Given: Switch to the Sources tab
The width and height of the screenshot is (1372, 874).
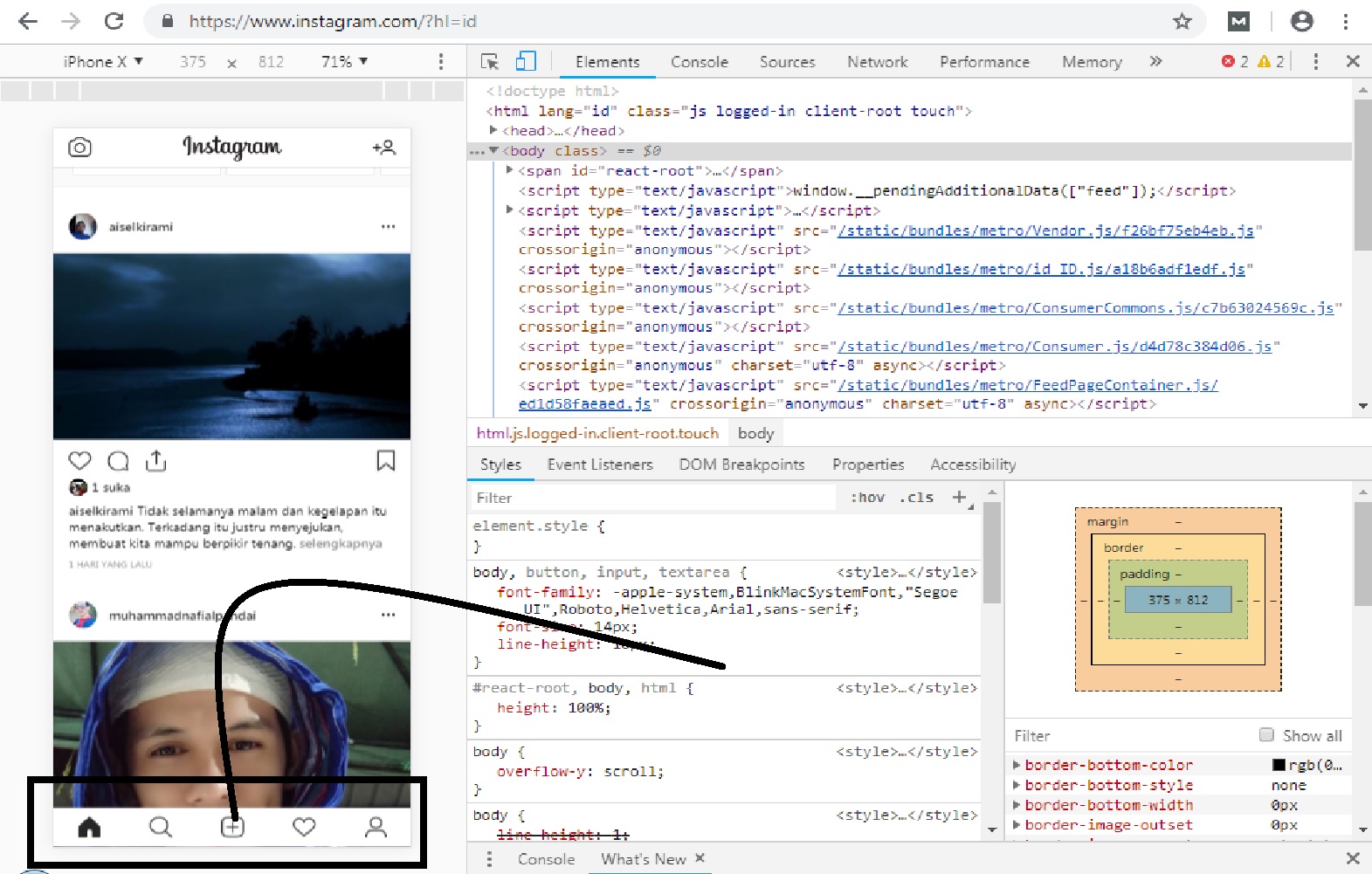Looking at the screenshot, I should click(x=788, y=62).
